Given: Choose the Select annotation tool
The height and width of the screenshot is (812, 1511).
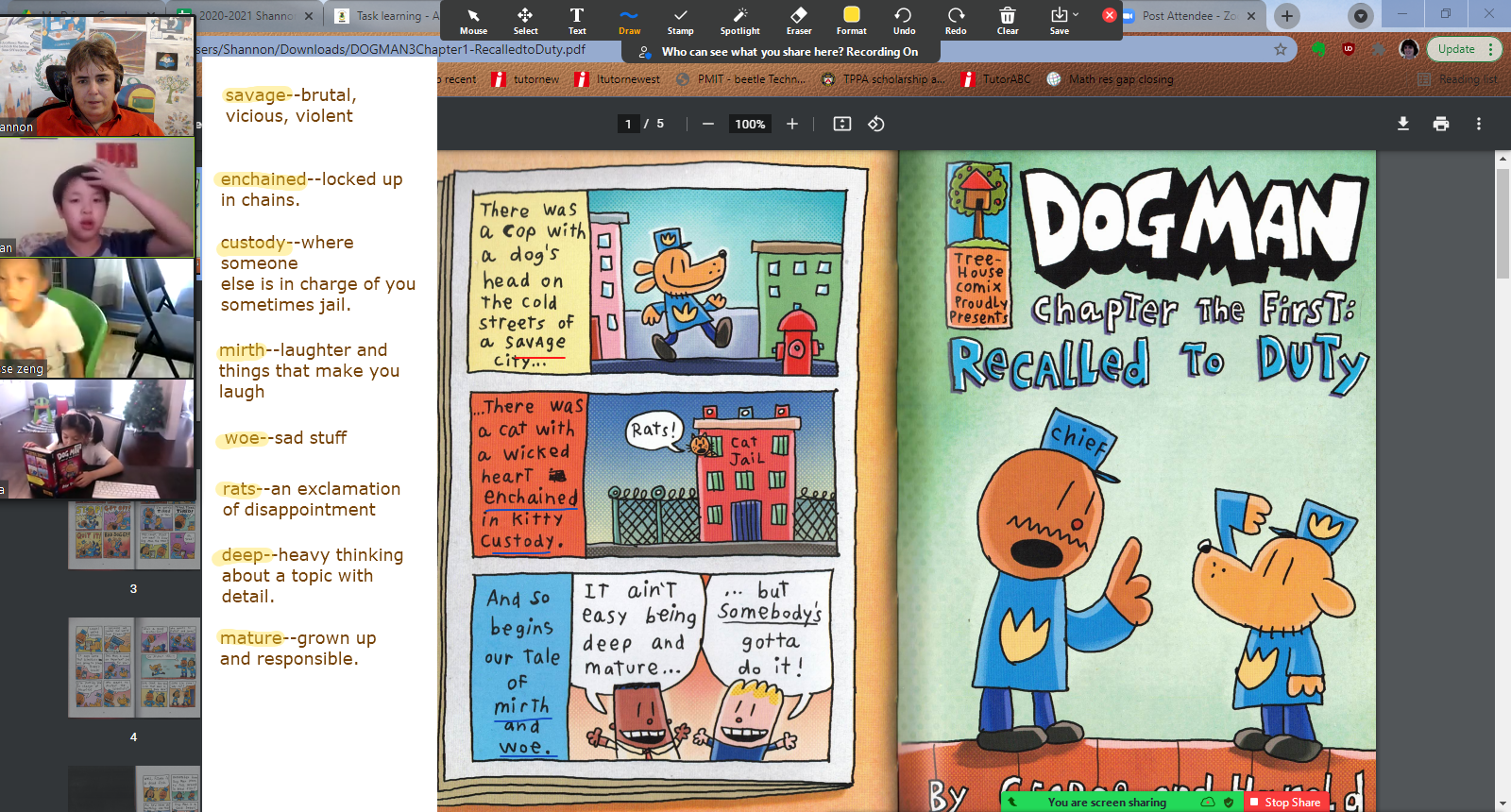Looking at the screenshot, I should (x=525, y=20).
